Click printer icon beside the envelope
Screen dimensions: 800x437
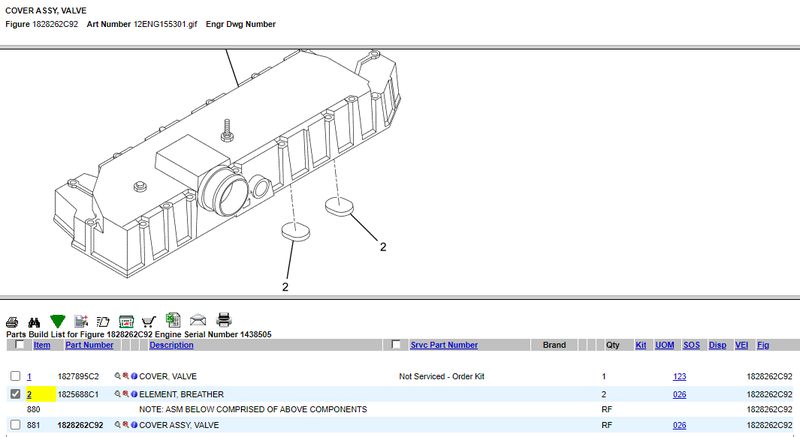pos(224,320)
